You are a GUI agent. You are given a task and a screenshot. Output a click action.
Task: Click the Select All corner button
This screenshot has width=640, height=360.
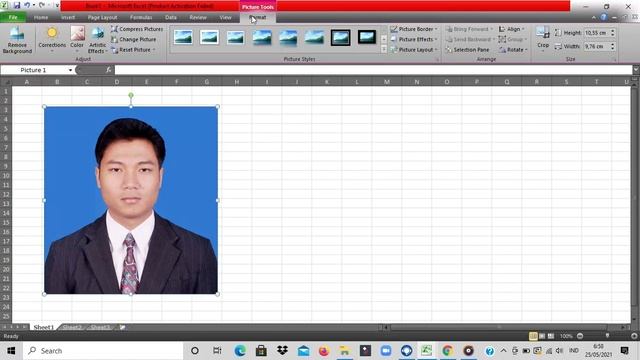point(6,82)
